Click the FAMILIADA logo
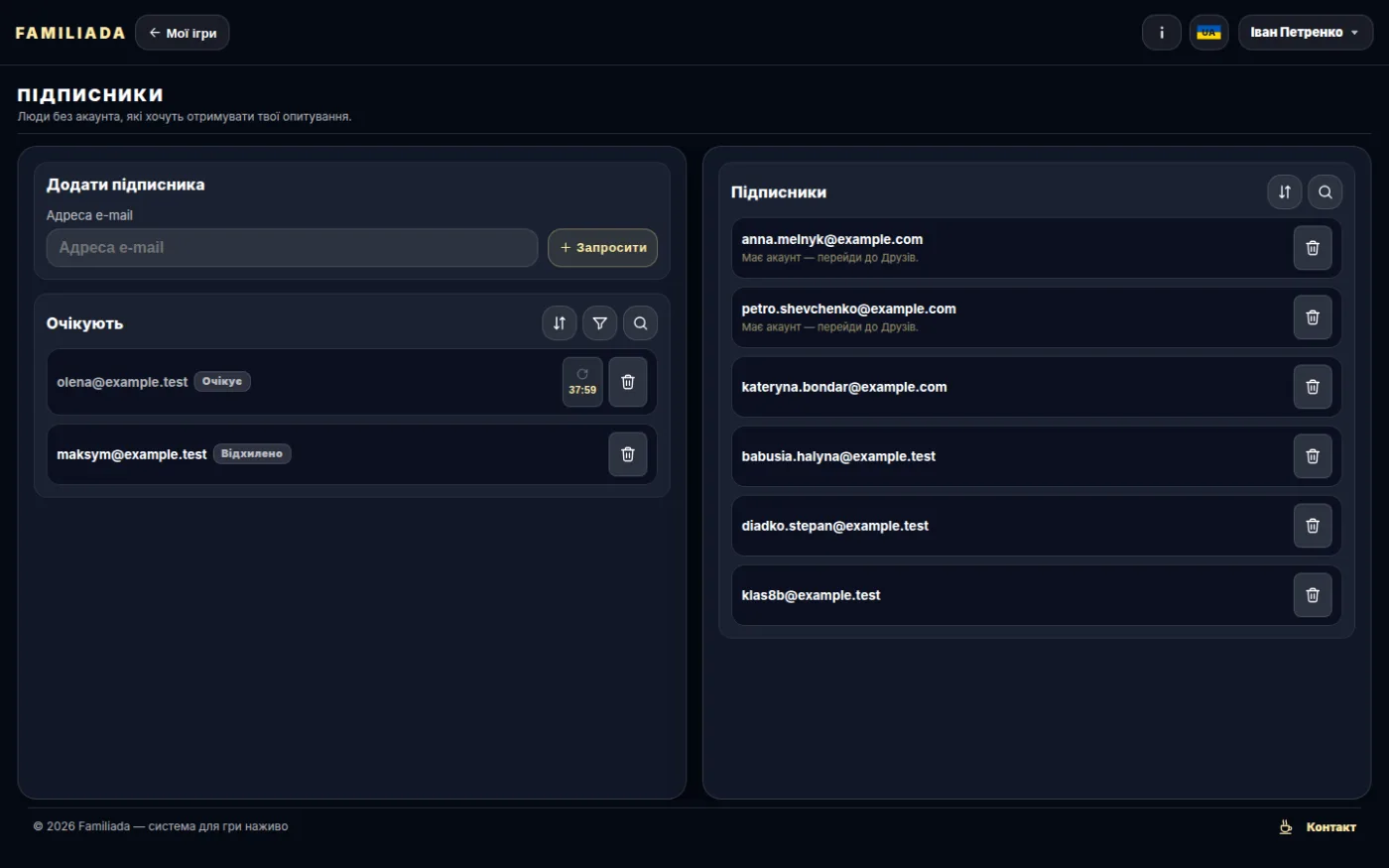1389x868 pixels. [x=70, y=33]
